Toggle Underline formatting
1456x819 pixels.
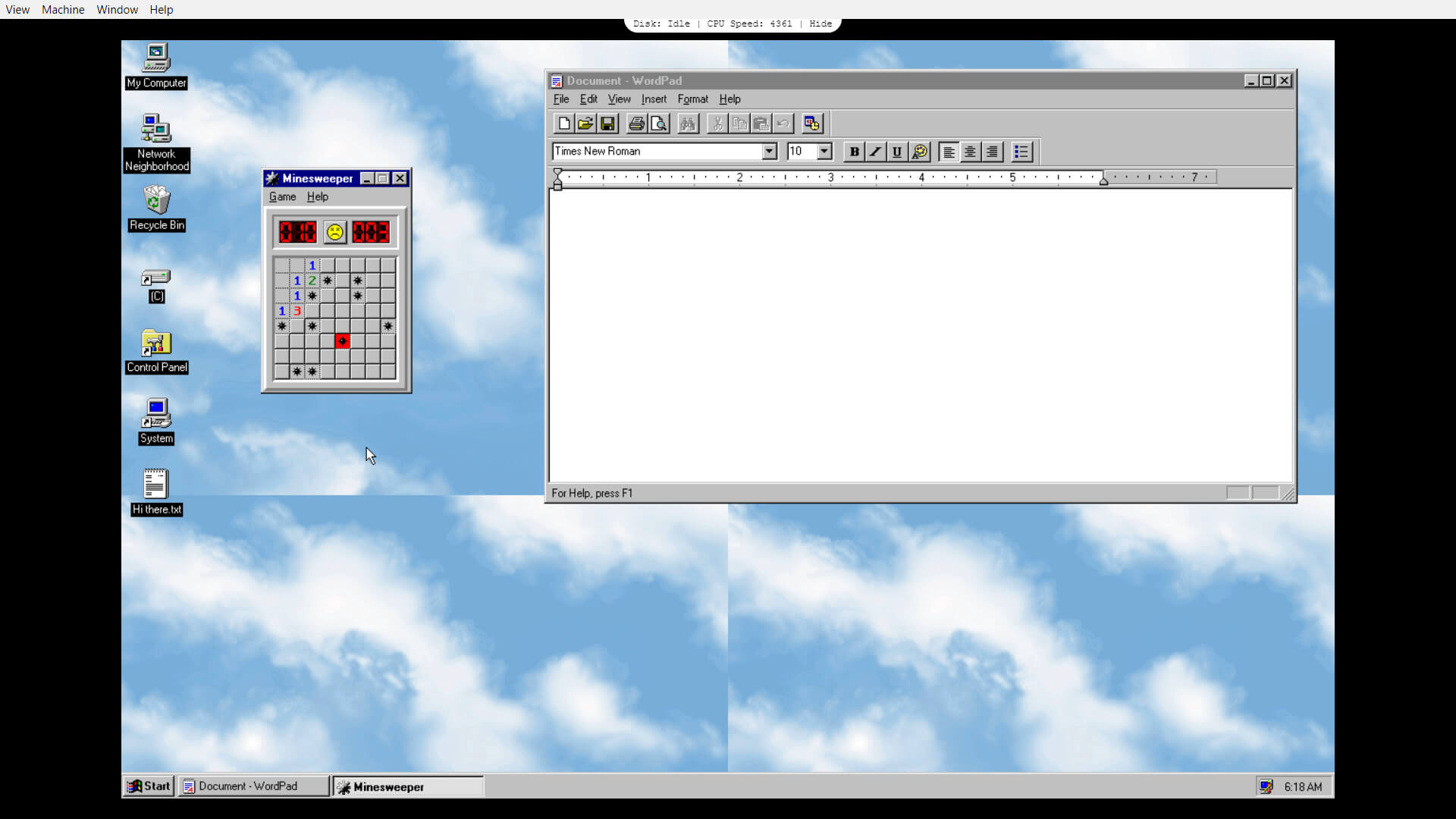coord(897,152)
